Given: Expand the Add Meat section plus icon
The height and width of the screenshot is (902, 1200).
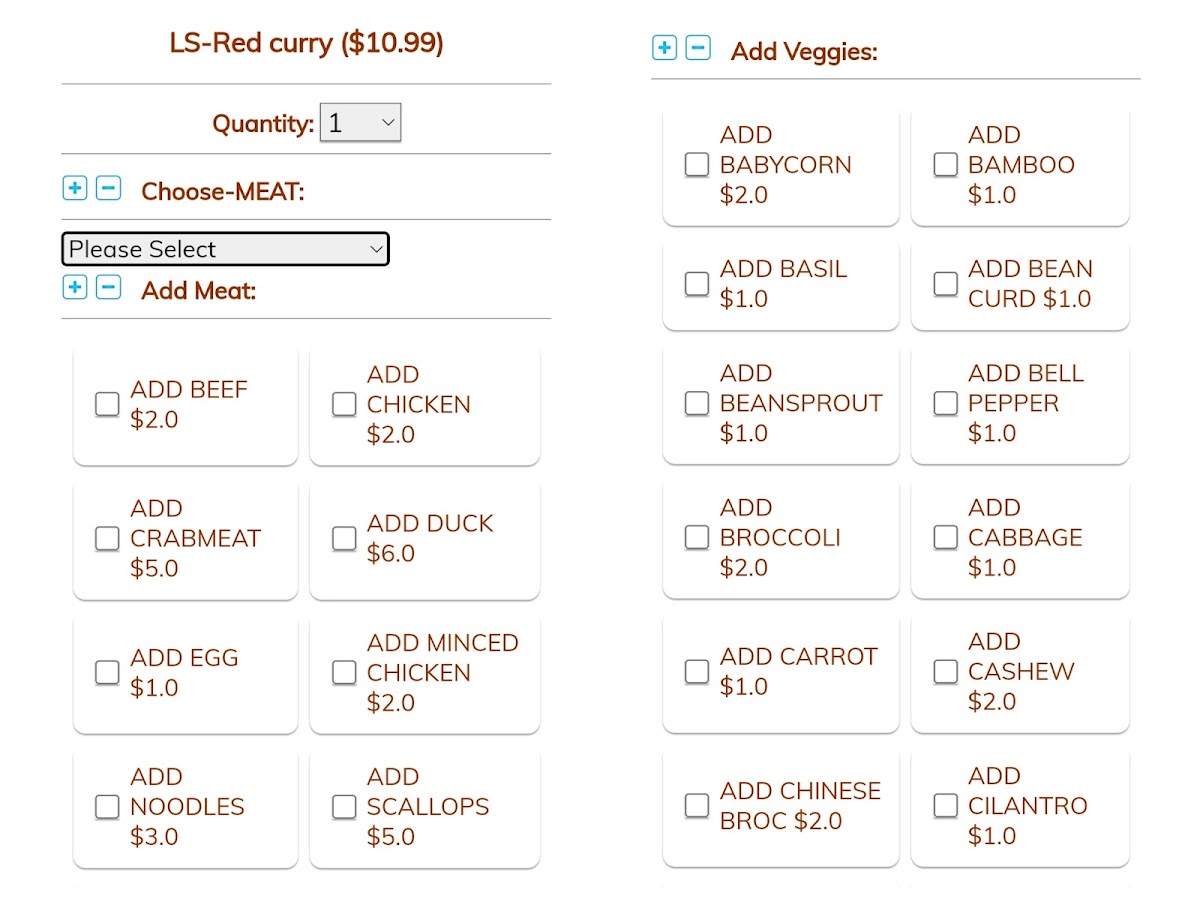Looking at the screenshot, I should point(75,288).
